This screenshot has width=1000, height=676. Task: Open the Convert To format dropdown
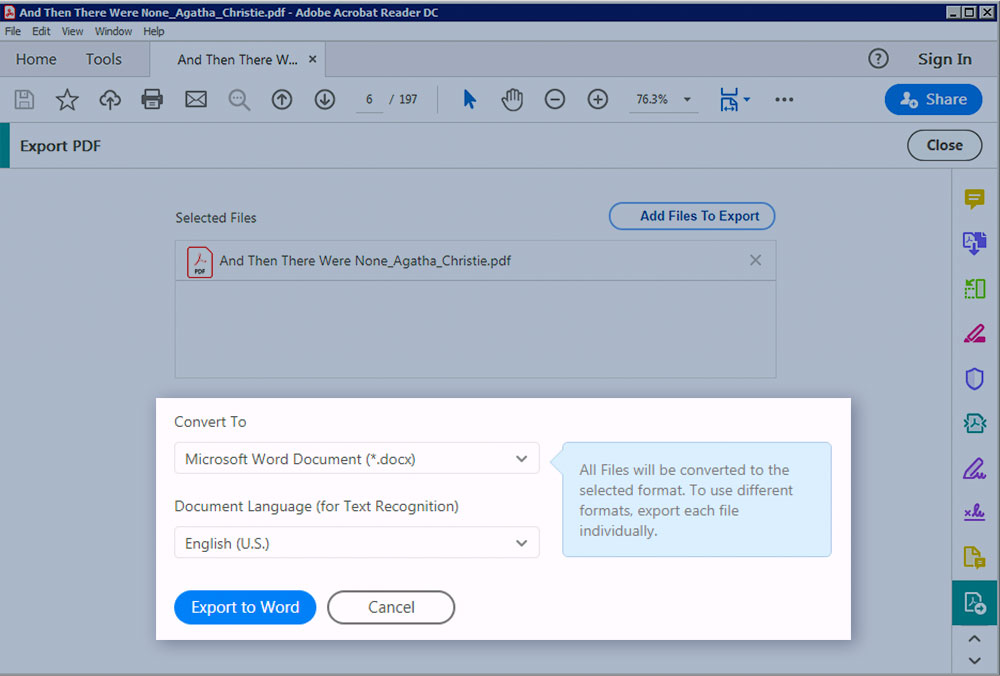click(356, 458)
